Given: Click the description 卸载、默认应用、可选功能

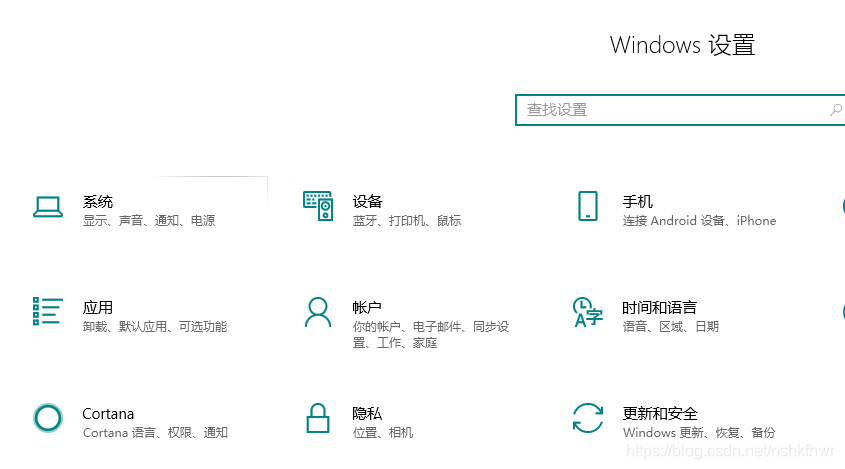Looking at the screenshot, I should (x=155, y=327).
